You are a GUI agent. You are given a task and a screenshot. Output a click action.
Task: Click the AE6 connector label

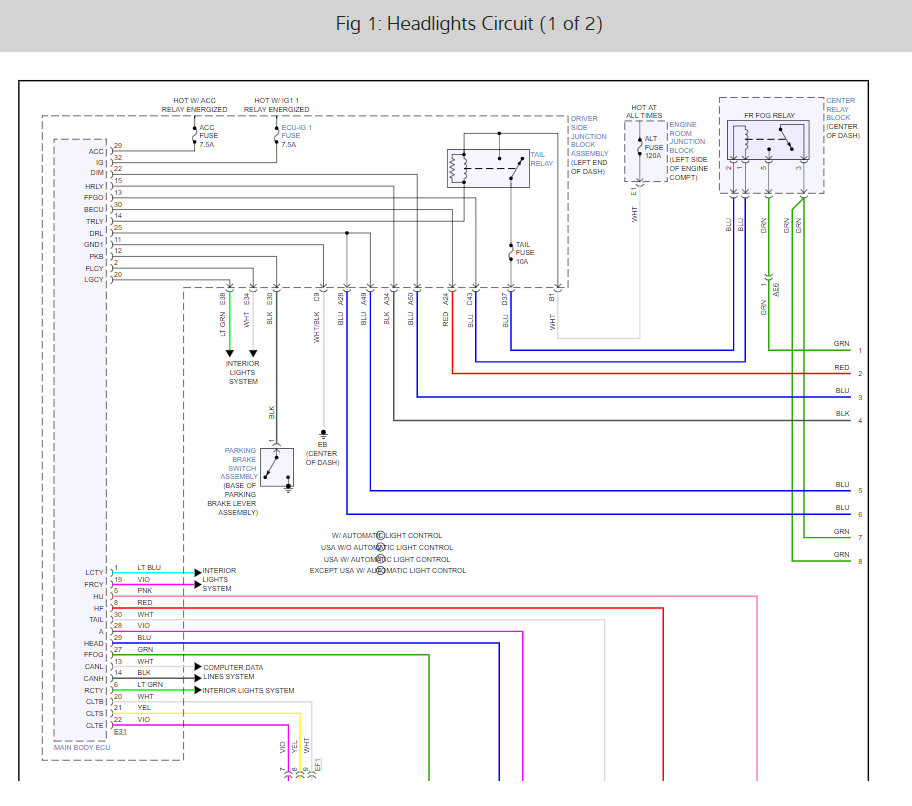(776, 290)
